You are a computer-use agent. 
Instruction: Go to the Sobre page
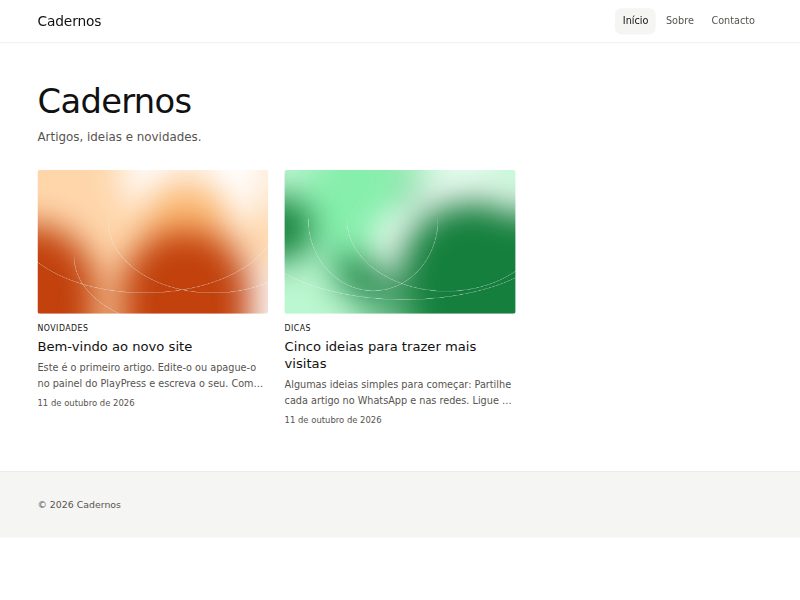pyautogui.click(x=680, y=21)
